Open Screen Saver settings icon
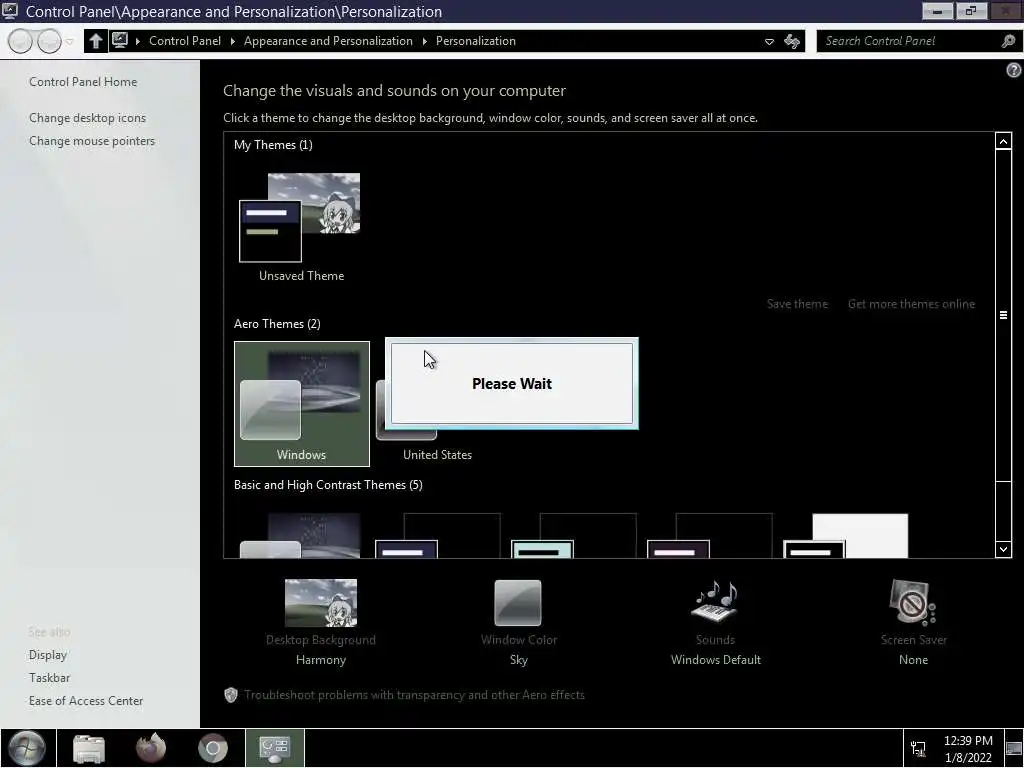The width and height of the screenshot is (1024, 768). coord(912,603)
